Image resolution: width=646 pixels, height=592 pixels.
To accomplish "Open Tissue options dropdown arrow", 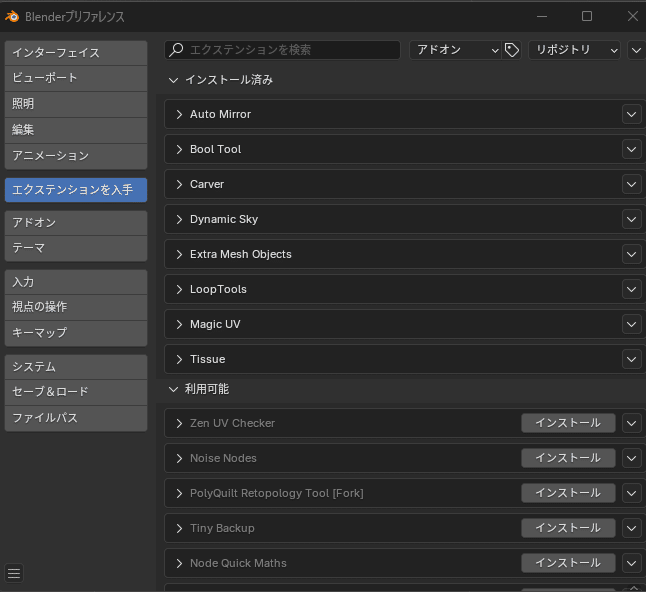I will [x=632, y=359].
